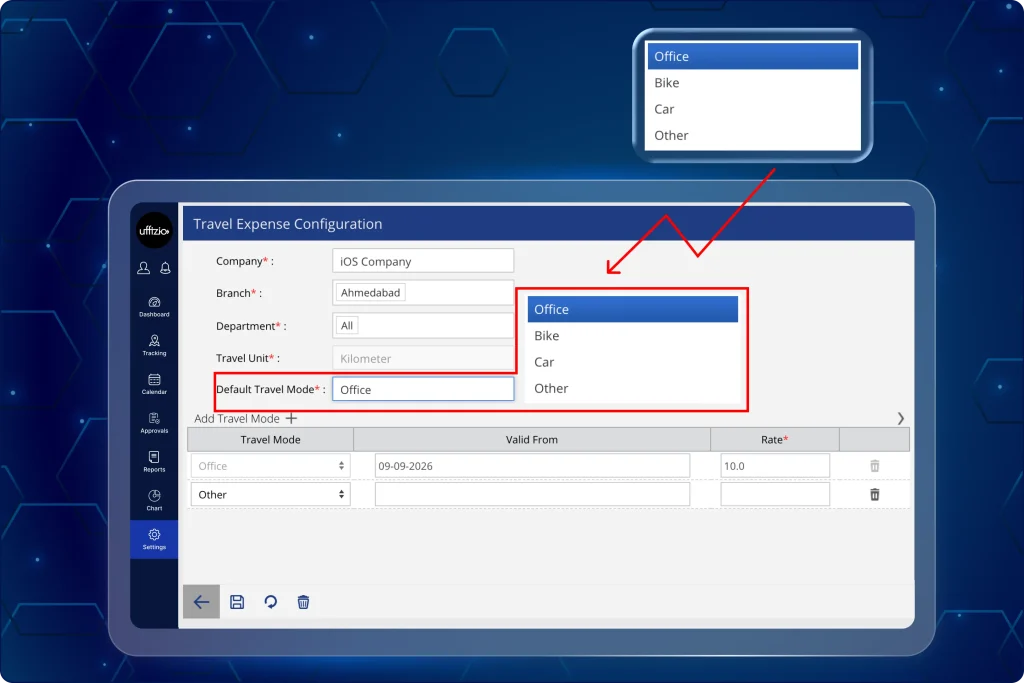Screen dimensions: 1024x683
Task: Click the Rate field showing 10.0
Action: pyautogui.click(x=775, y=466)
